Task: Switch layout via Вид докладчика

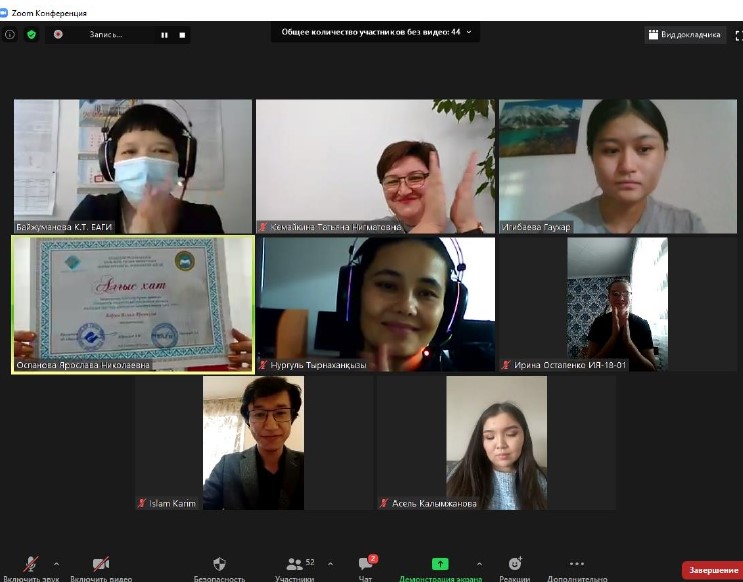Action: pos(684,34)
